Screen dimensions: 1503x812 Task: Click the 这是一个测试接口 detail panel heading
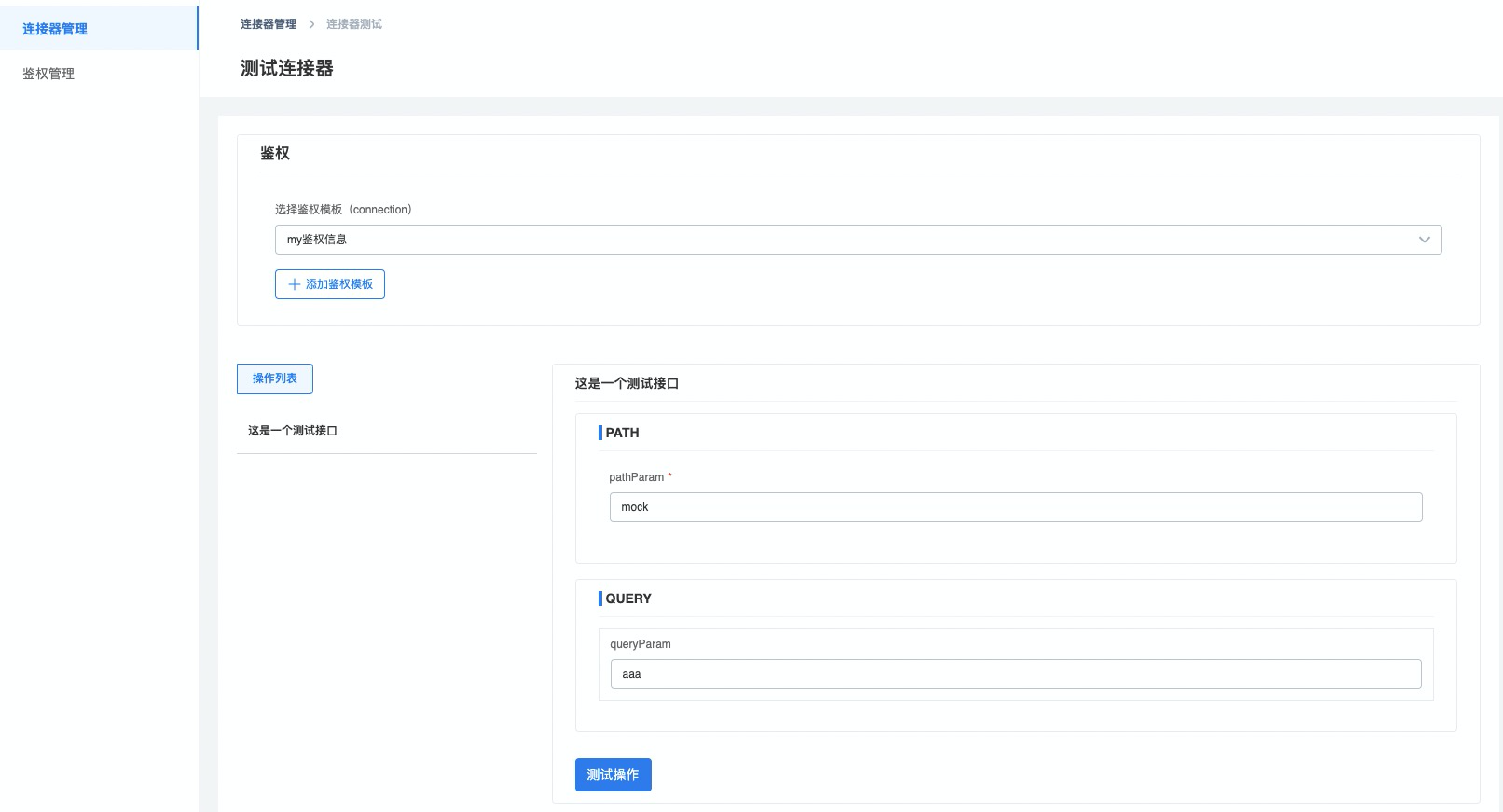click(627, 383)
